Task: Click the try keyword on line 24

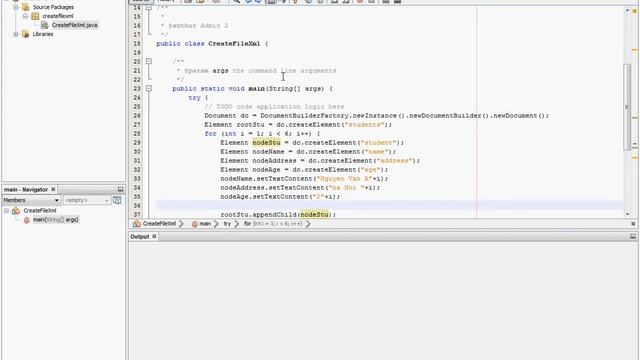Action: (194, 98)
